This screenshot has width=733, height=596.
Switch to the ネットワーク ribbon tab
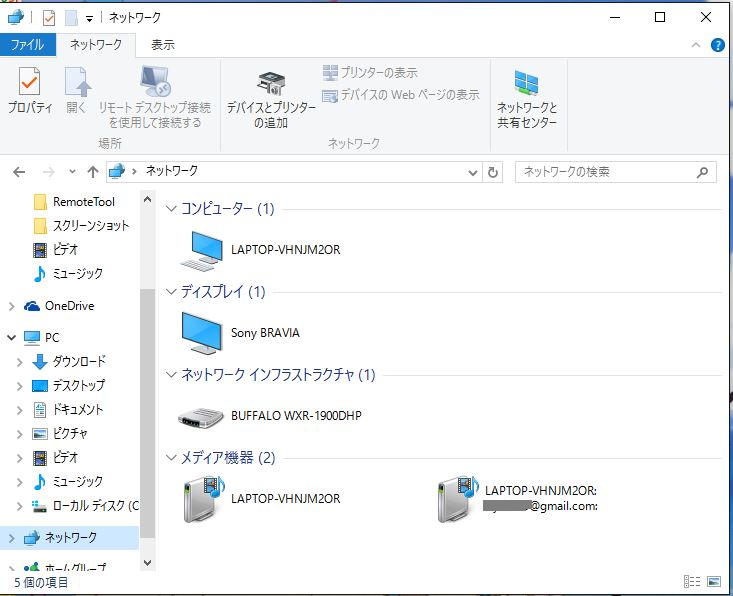click(x=96, y=45)
